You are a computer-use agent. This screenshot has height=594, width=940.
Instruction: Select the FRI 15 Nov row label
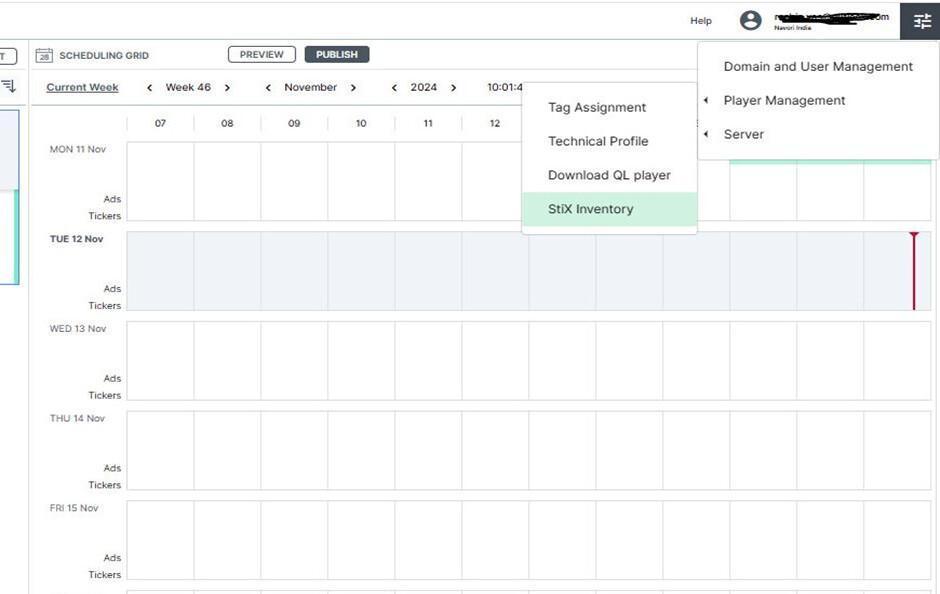[74, 508]
